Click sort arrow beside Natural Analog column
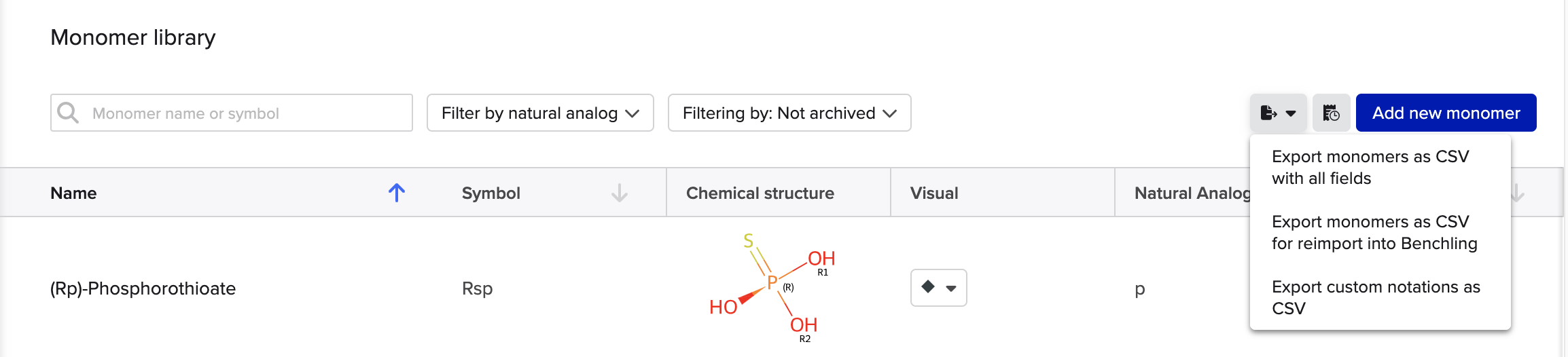The height and width of the screenshot is (357, 1568). [1517, 193]
